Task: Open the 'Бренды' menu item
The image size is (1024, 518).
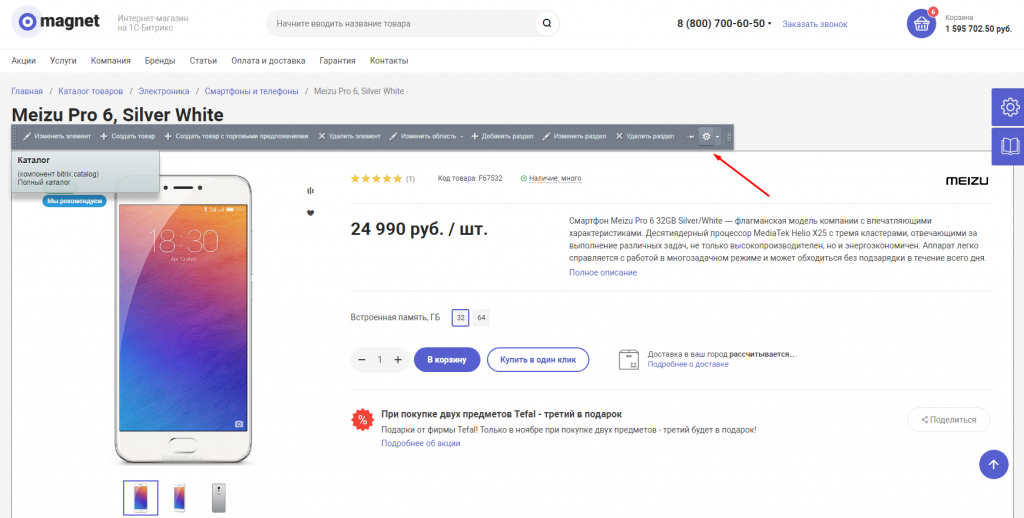Action: pyautogui.click(x=160, y=61)
